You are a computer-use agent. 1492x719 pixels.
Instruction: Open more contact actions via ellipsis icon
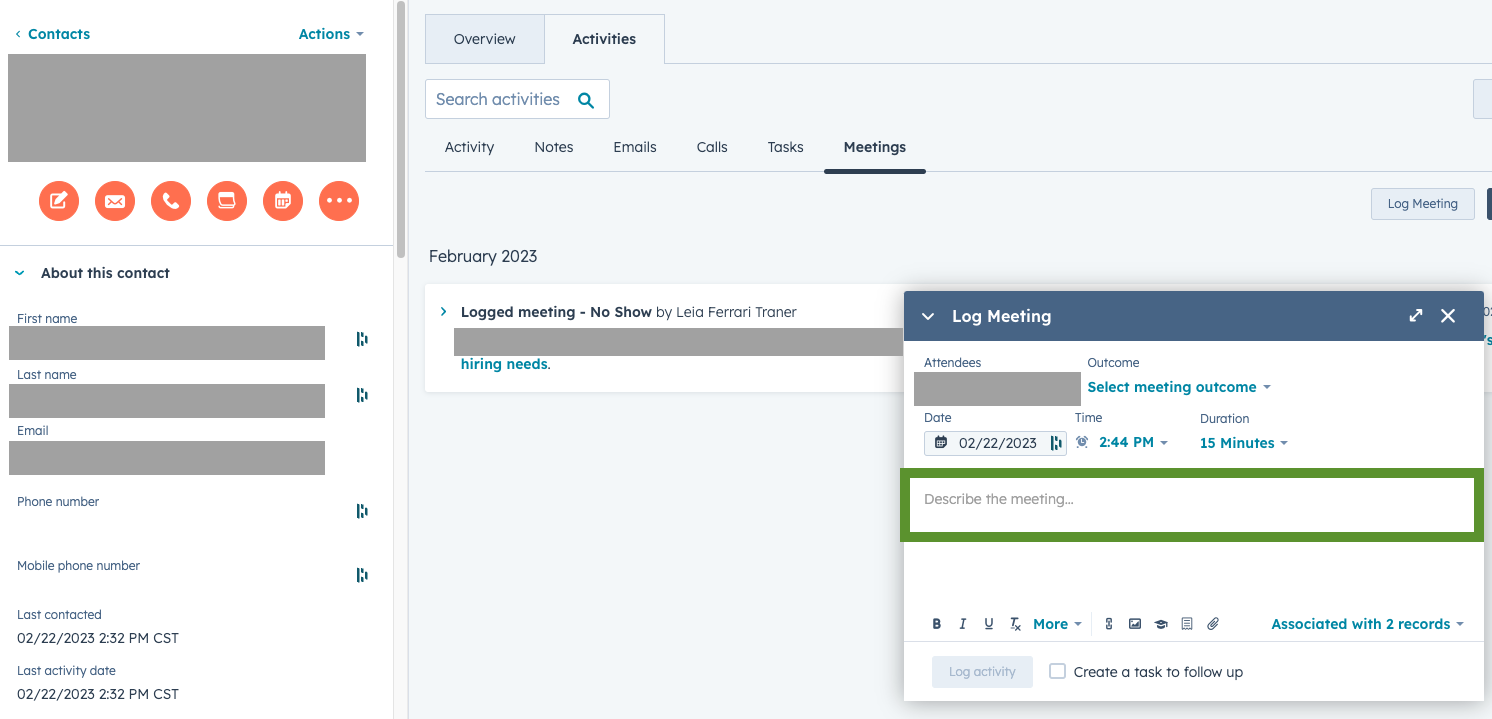[x=339, y=200]
